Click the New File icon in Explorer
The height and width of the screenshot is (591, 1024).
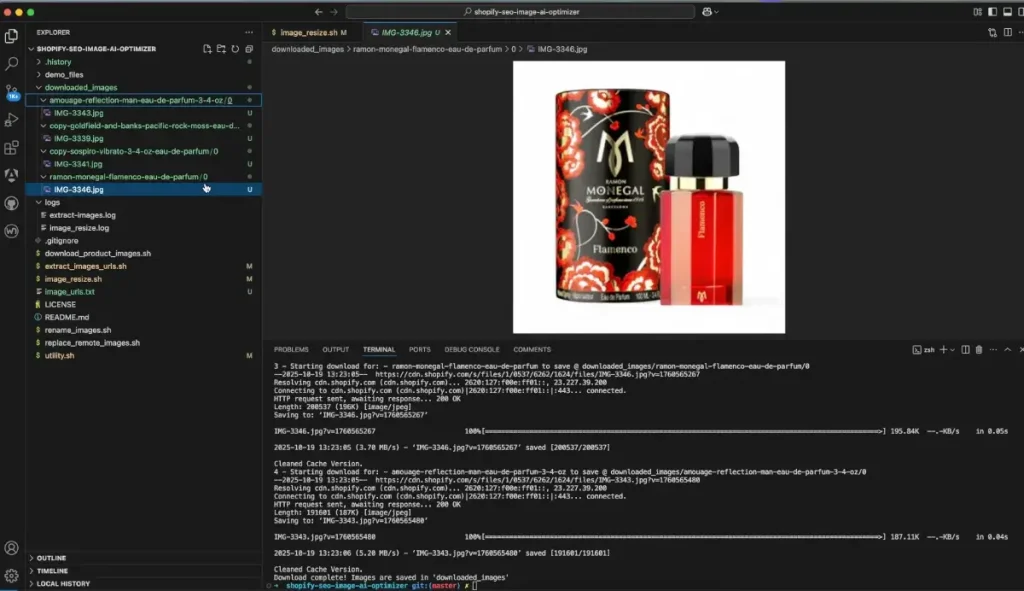207,48
